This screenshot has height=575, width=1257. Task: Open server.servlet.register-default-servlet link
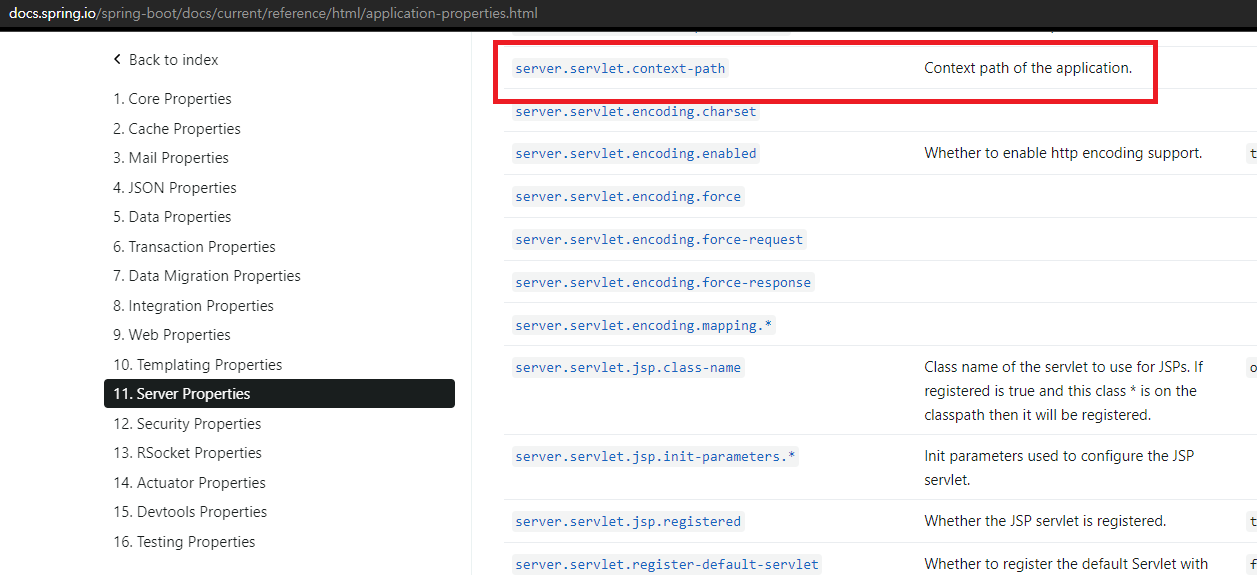pos(667,565)
